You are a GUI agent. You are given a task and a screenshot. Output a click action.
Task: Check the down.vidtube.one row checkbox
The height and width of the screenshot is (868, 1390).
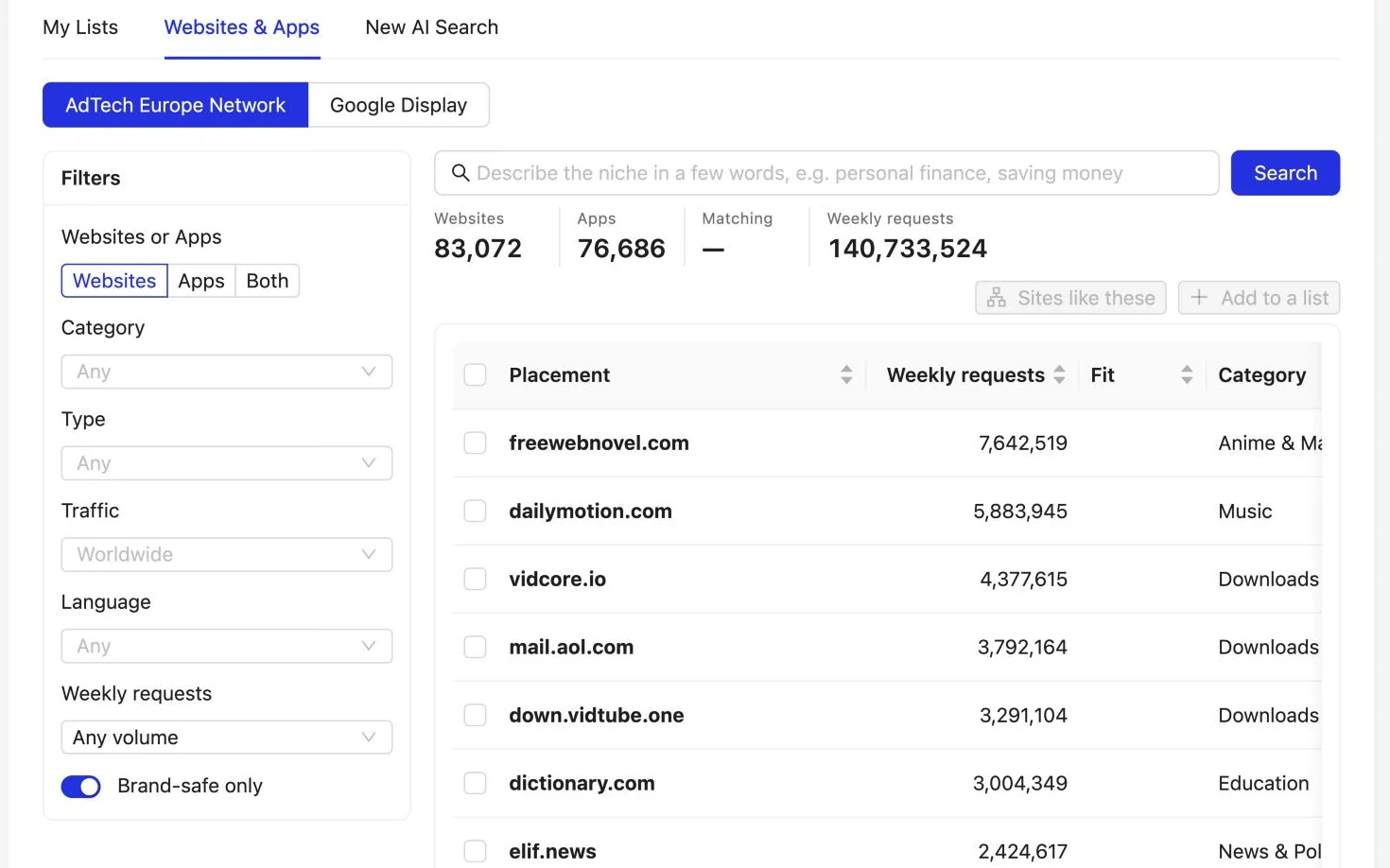click(476, 716)
